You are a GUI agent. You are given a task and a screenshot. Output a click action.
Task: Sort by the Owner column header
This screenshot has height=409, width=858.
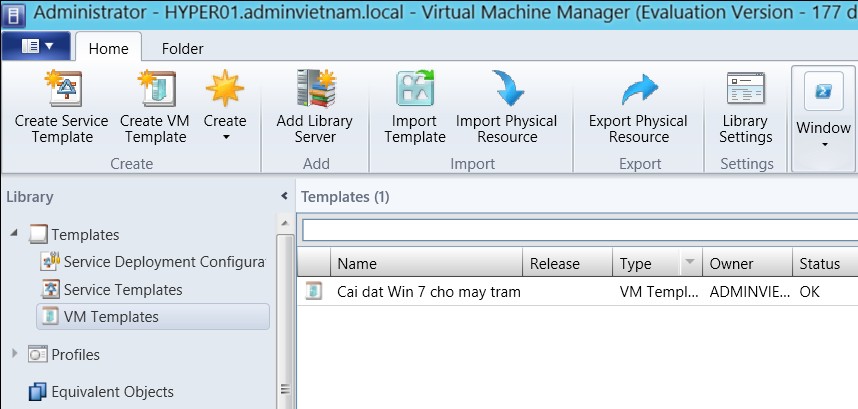click(747, 263)
